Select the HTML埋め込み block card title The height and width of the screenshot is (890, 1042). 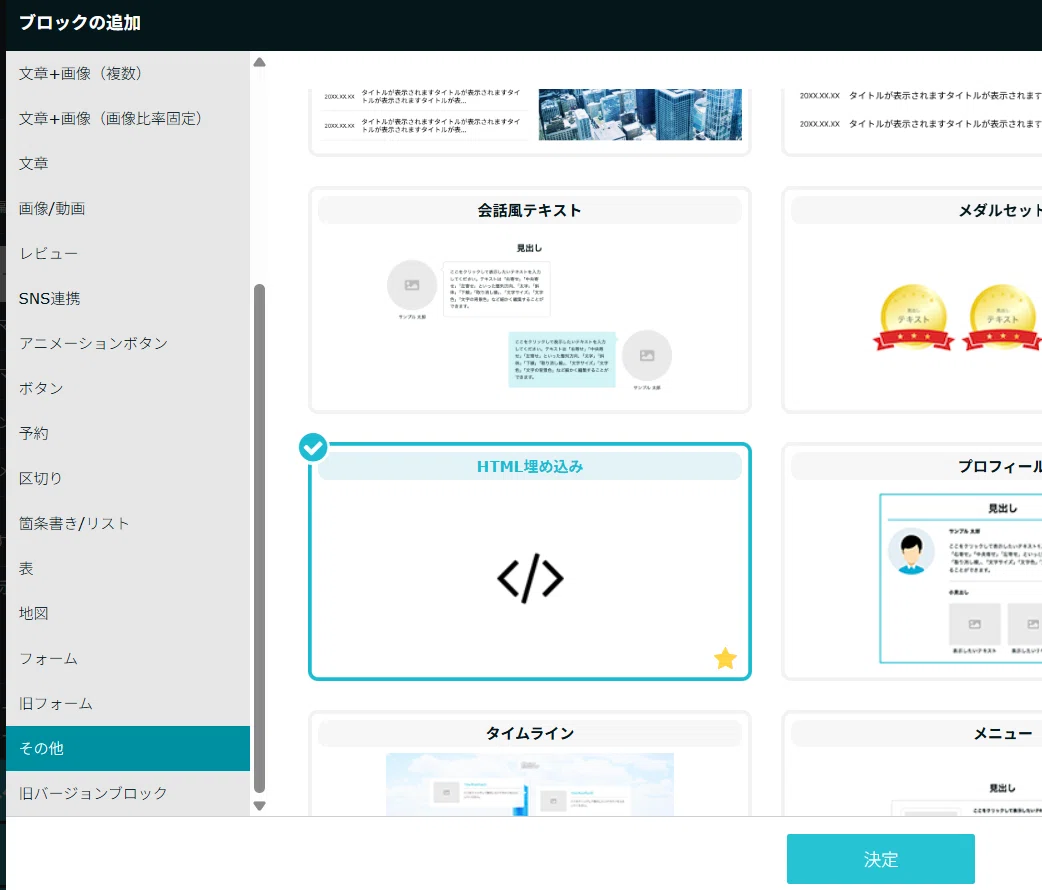(x=530, y=467)
